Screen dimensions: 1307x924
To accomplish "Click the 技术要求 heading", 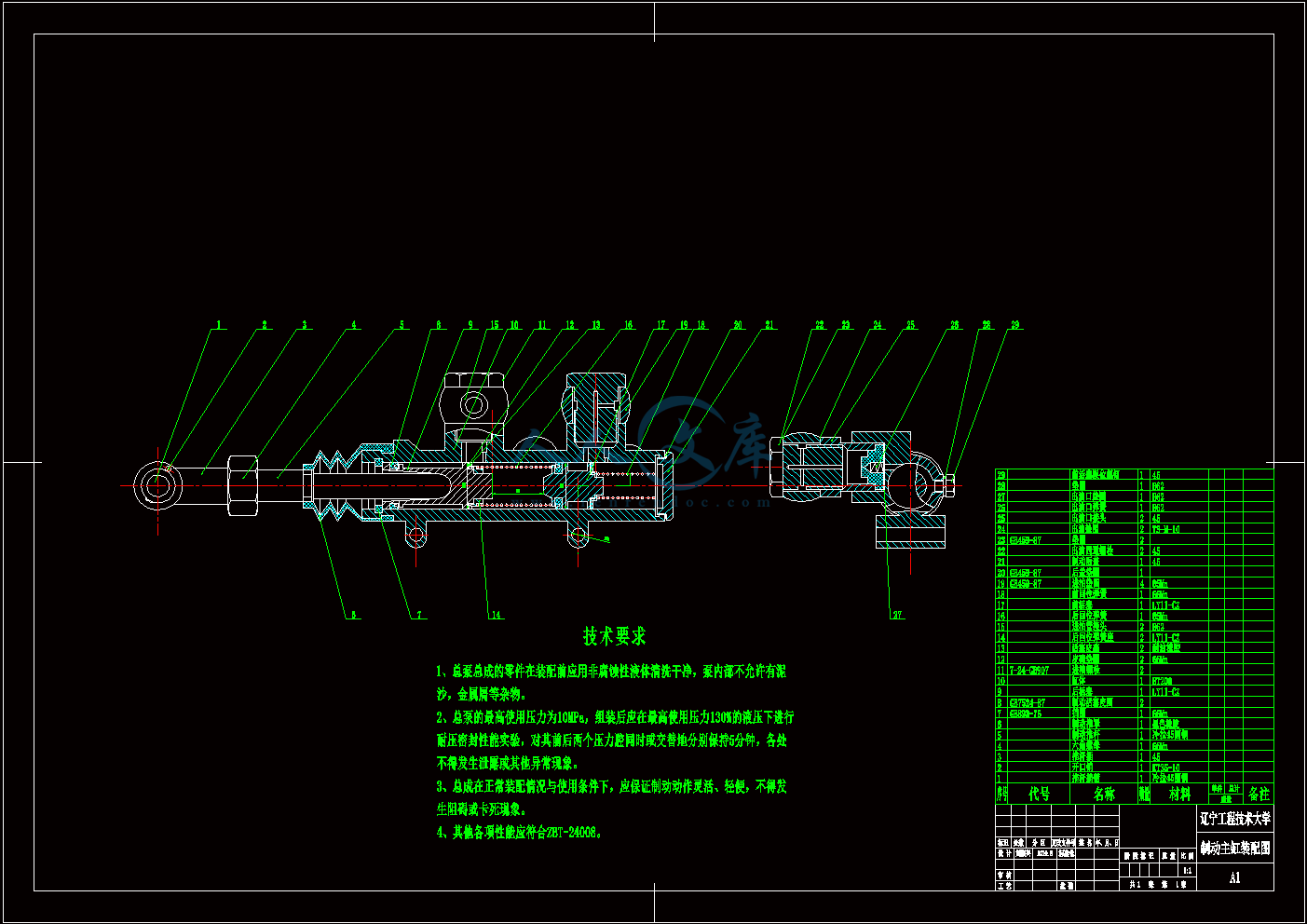I will tap(615, 636).
